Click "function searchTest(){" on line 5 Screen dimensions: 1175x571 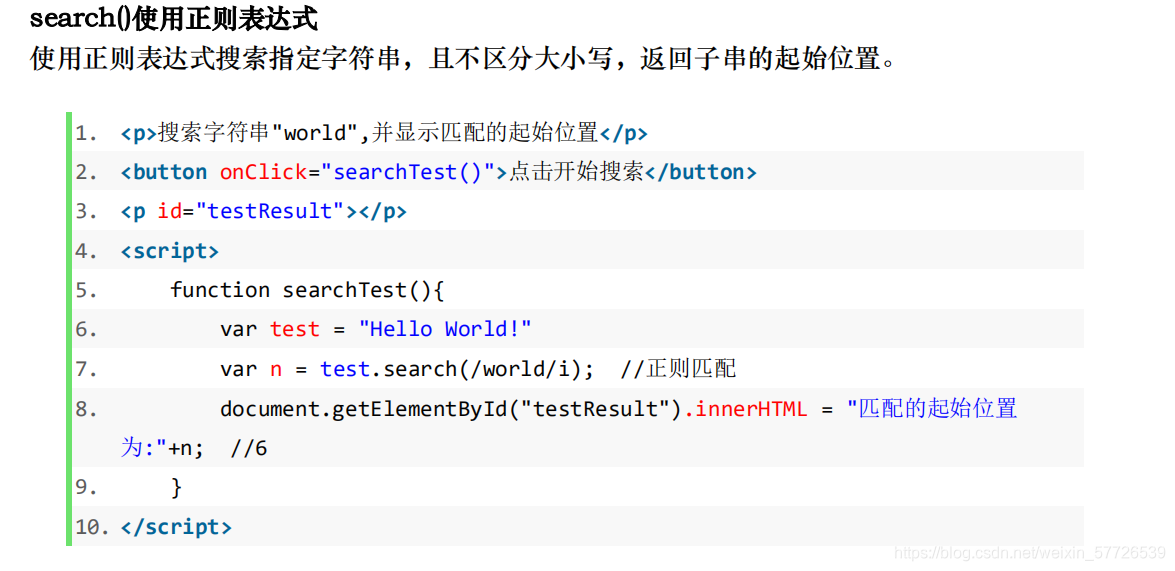click(307, 290)
